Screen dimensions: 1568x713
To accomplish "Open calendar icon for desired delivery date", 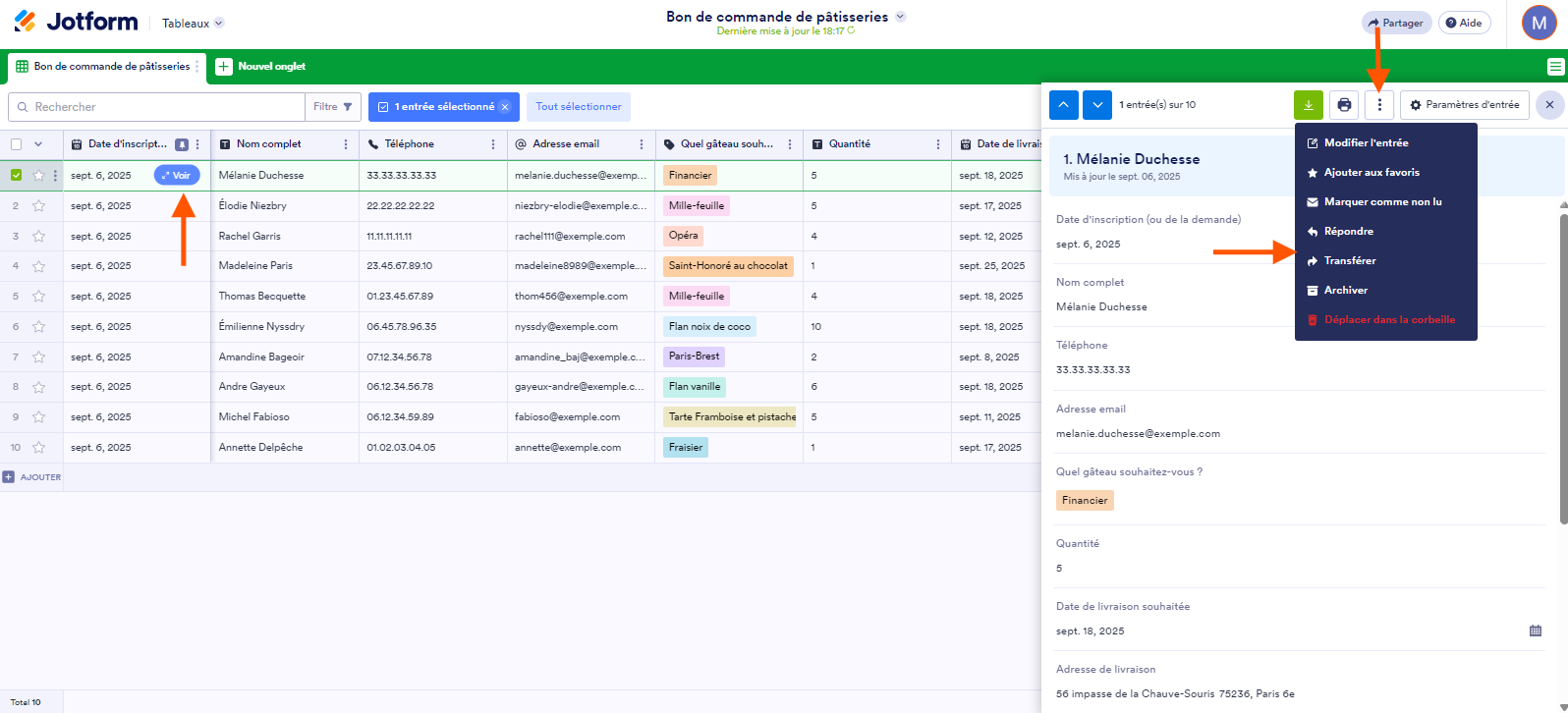I will point(1535,631).
